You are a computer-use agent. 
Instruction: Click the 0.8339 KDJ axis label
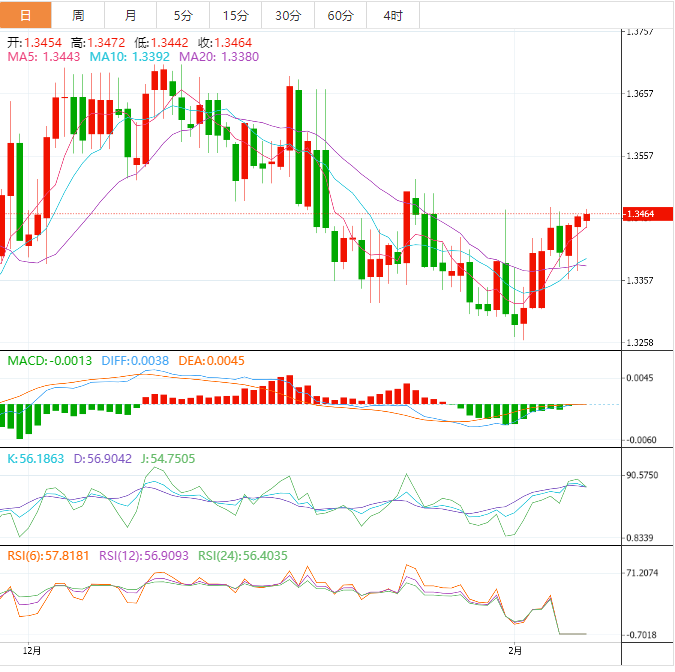640,538
